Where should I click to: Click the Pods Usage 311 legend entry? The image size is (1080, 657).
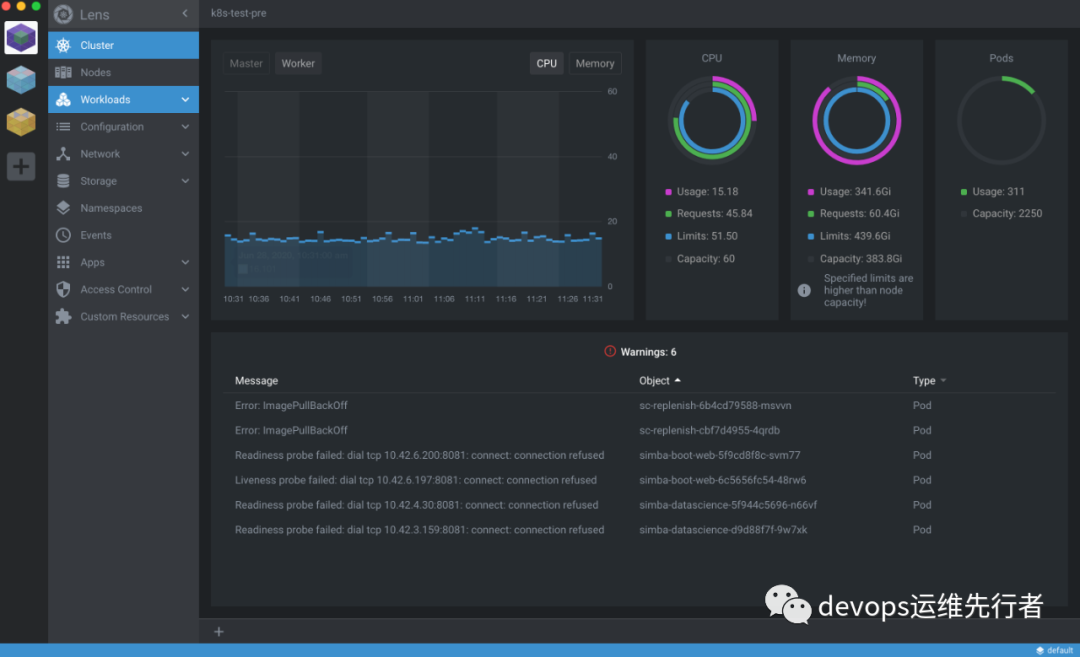coord(993,191)
